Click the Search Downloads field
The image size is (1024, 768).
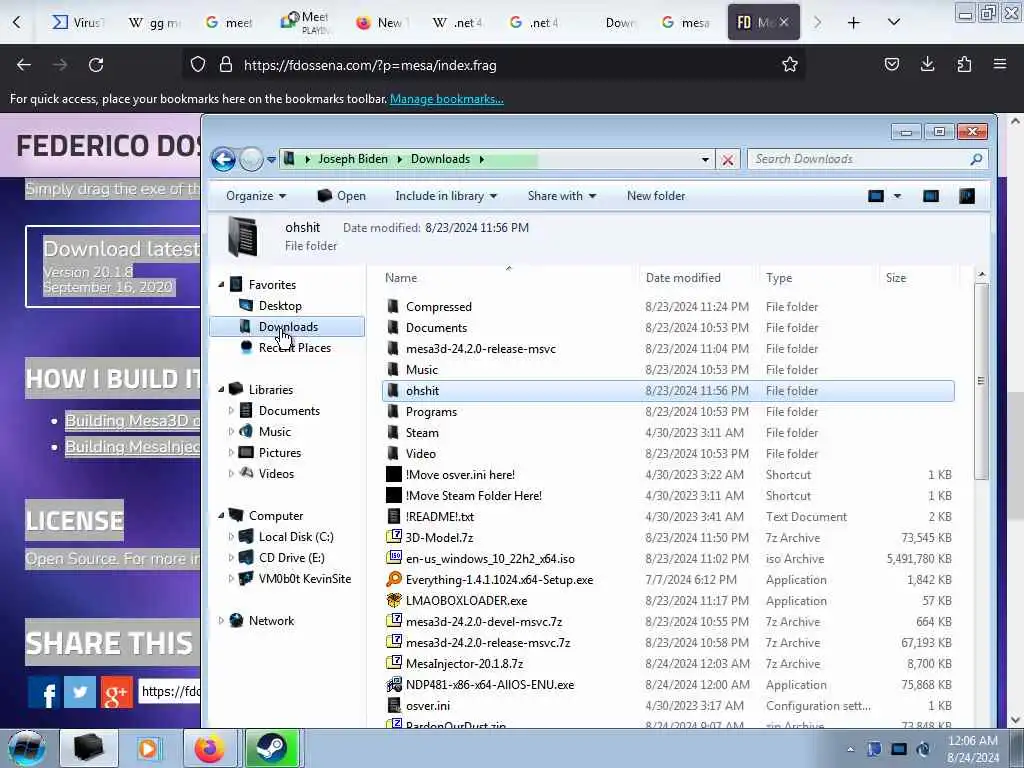coord(867,159)
